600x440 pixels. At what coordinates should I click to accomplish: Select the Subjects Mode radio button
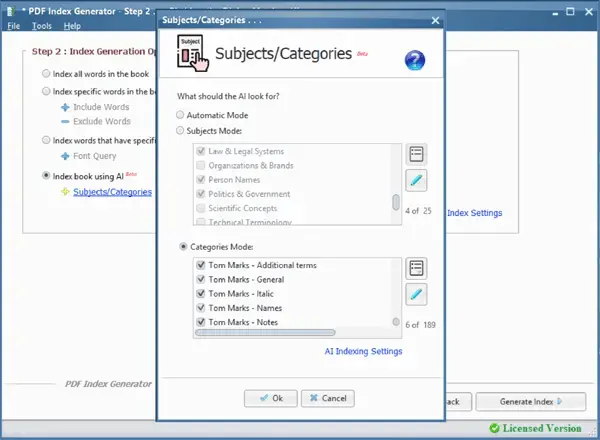click(x=180, y=130)
